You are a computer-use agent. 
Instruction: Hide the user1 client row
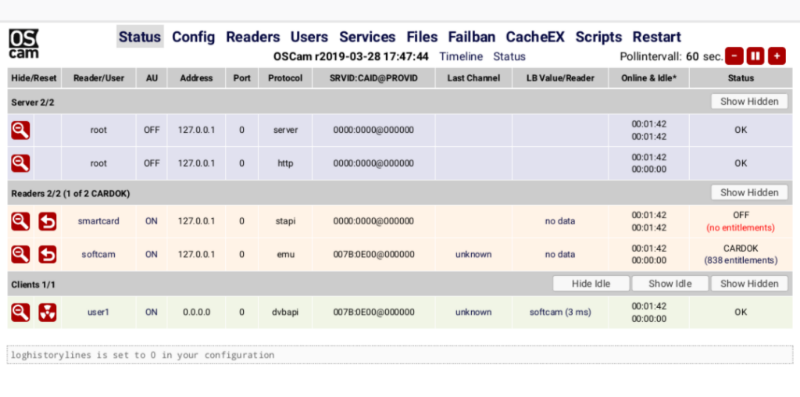20,312
